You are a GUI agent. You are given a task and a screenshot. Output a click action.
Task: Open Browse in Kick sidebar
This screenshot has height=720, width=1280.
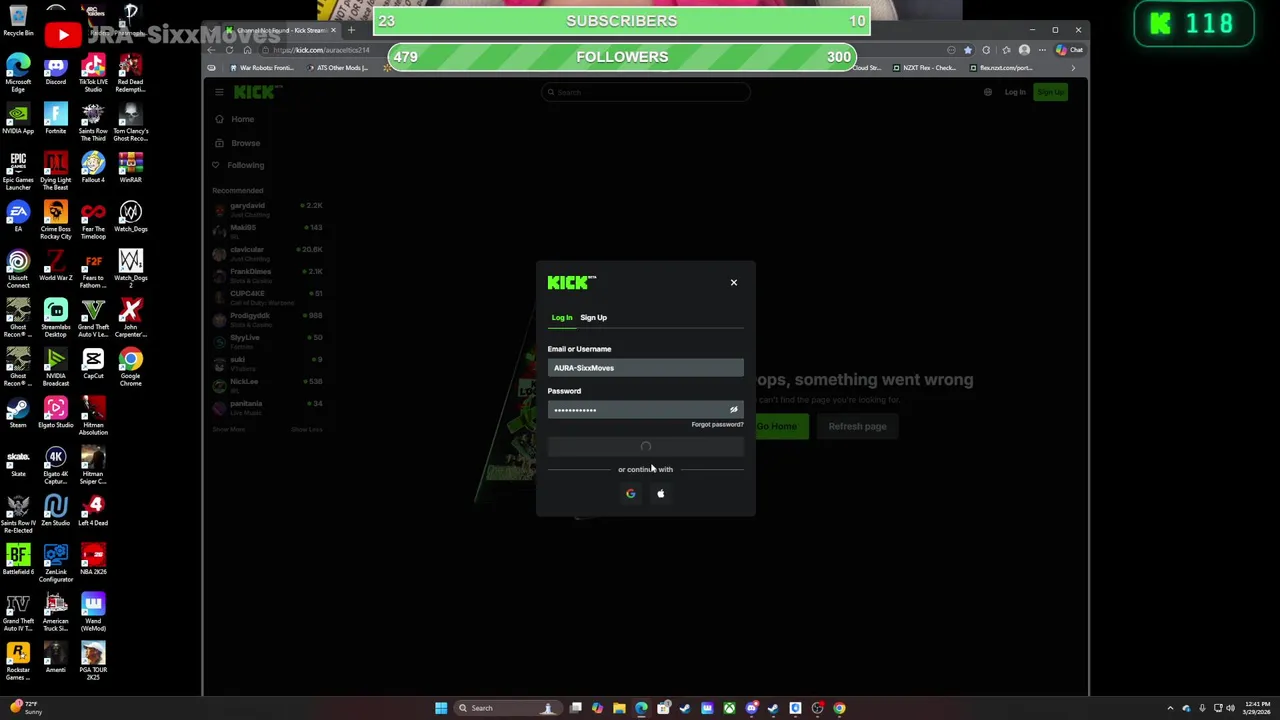click(245, 143)
